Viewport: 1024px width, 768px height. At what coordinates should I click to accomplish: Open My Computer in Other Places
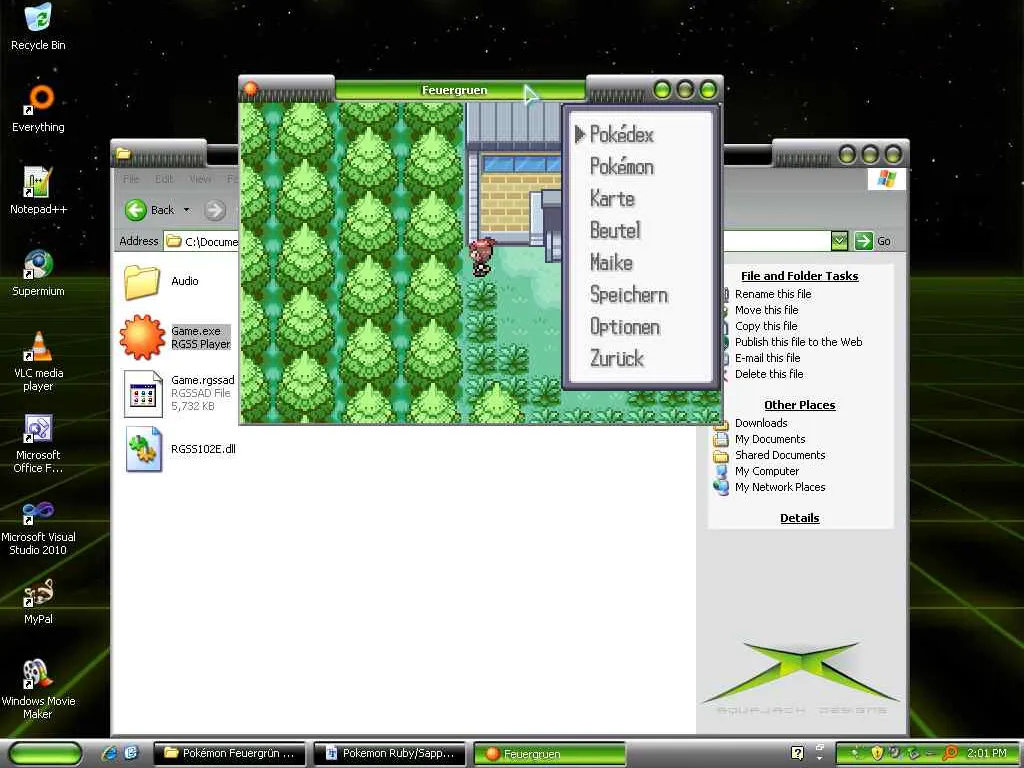click(x=767, y=471)
